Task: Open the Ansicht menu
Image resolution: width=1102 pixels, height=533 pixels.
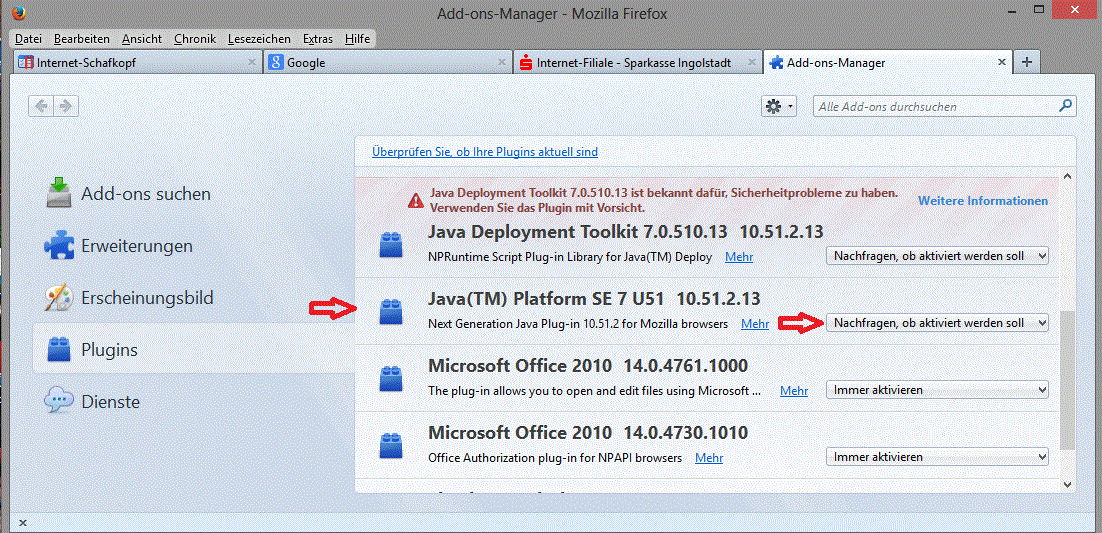Action: click(x=141, y=39)
